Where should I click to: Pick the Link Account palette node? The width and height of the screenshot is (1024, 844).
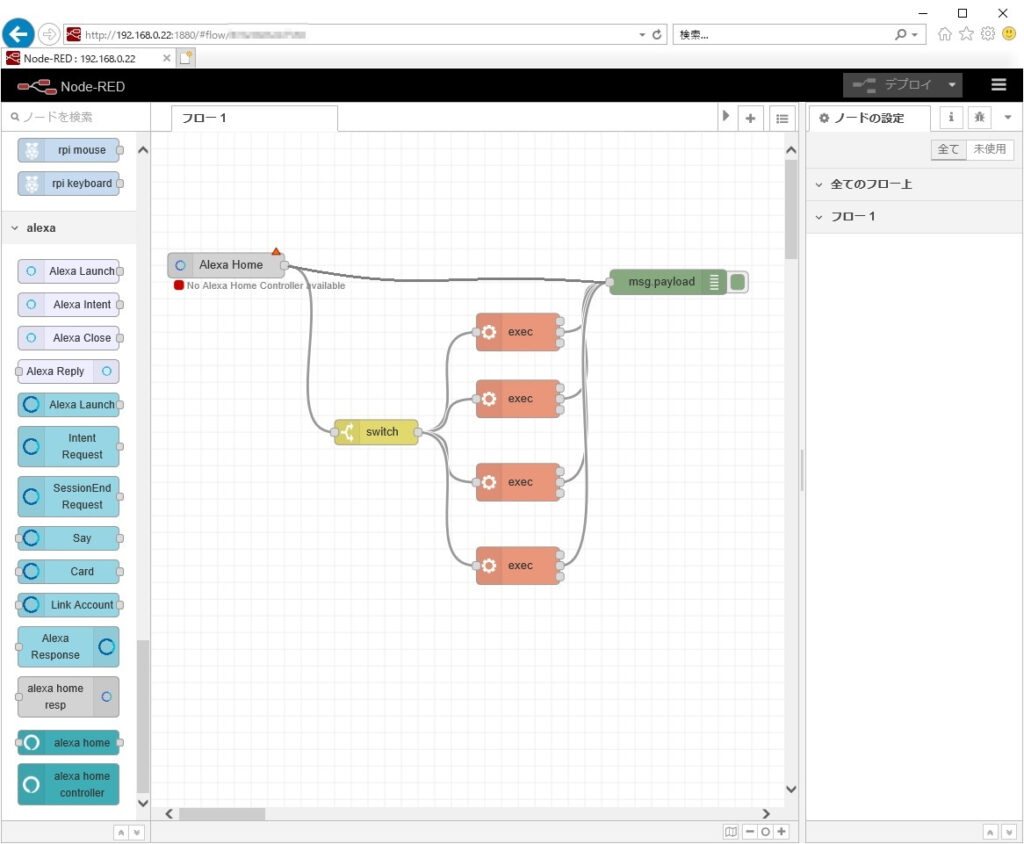(x=69, y=605)
